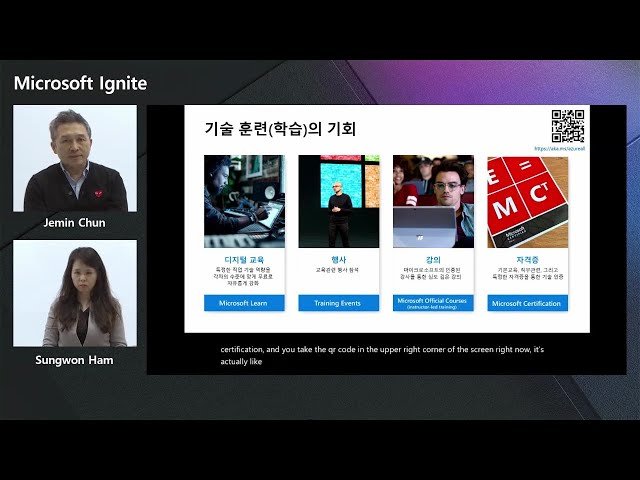640x480 pixels.
Task: Click the description under 자격증
Action: tap(527, 273)
